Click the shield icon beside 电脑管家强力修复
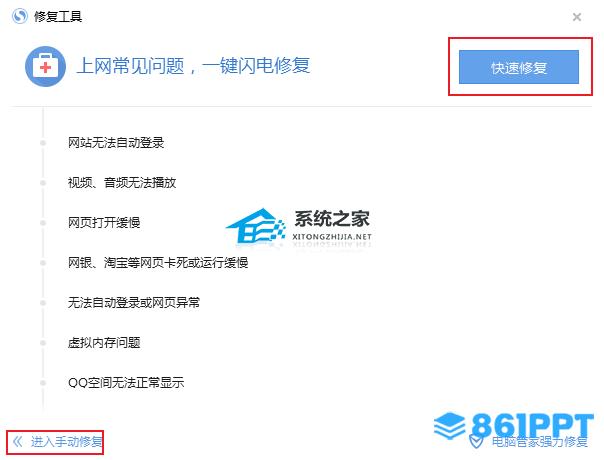 [476, 441]
